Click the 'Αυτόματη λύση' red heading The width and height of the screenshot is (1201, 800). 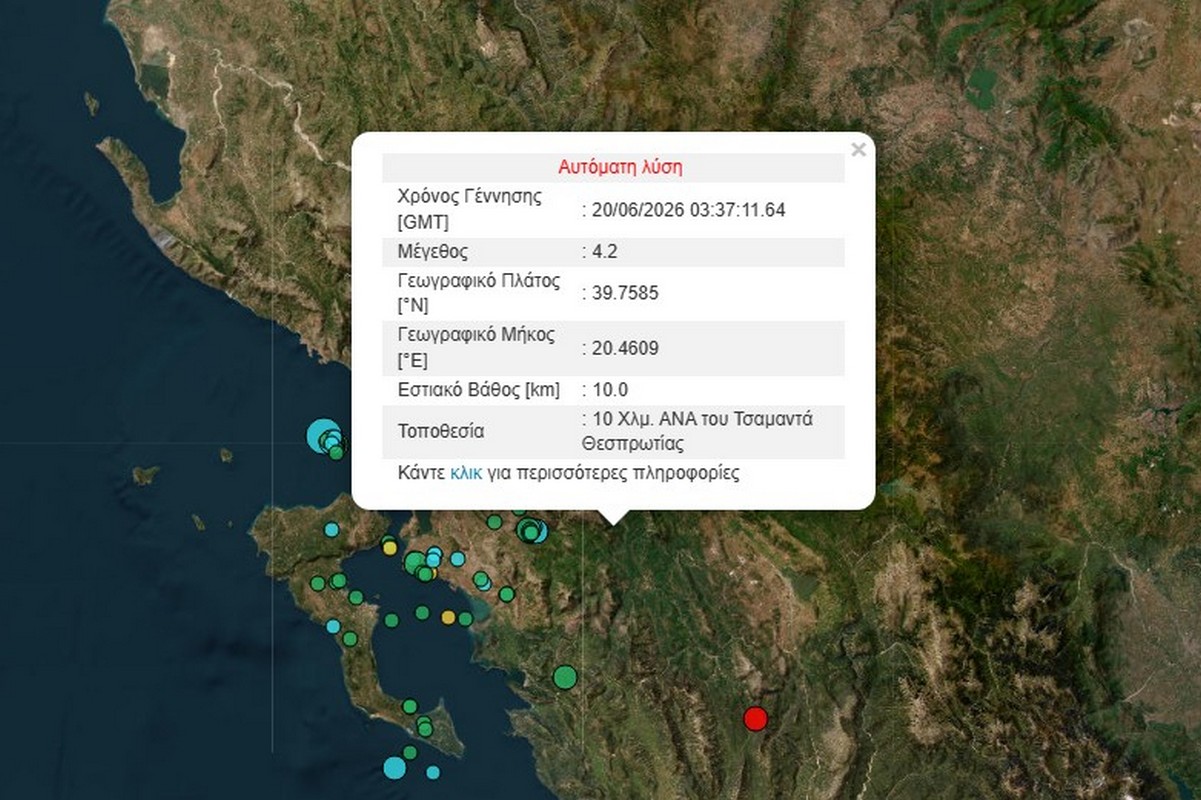620,167
